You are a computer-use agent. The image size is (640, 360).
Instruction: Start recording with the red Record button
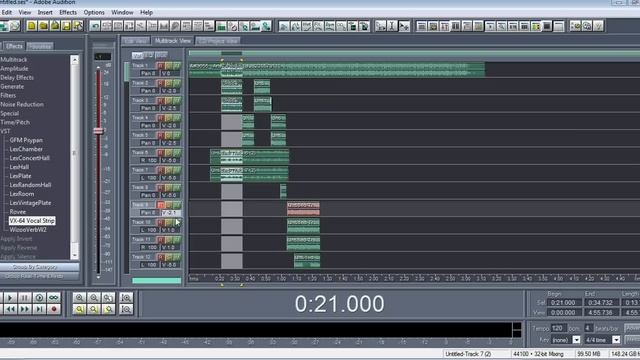click(x=54, y=309)
